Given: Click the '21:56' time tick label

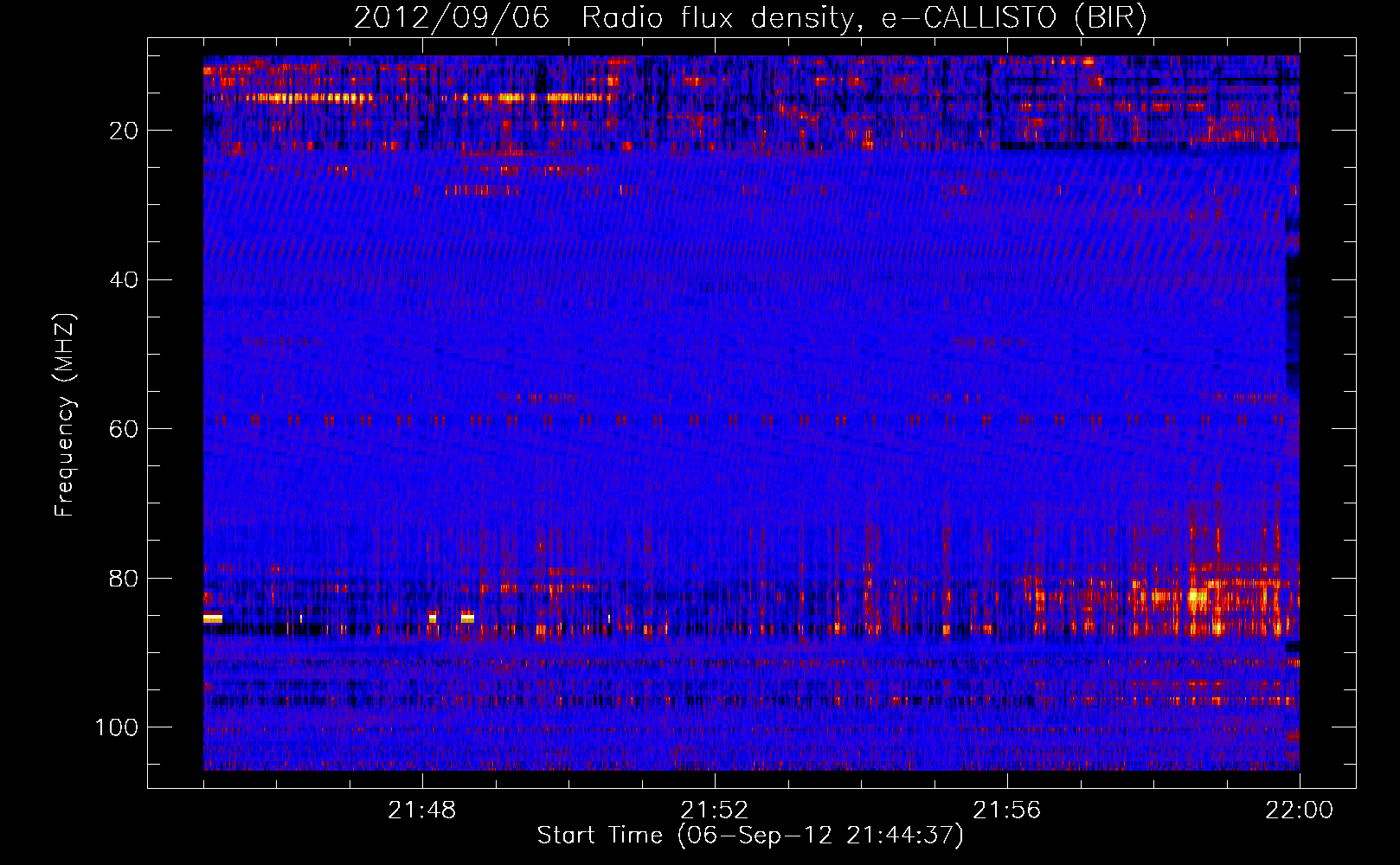Looking at the screenshot, I should (x=1007, y=811).
